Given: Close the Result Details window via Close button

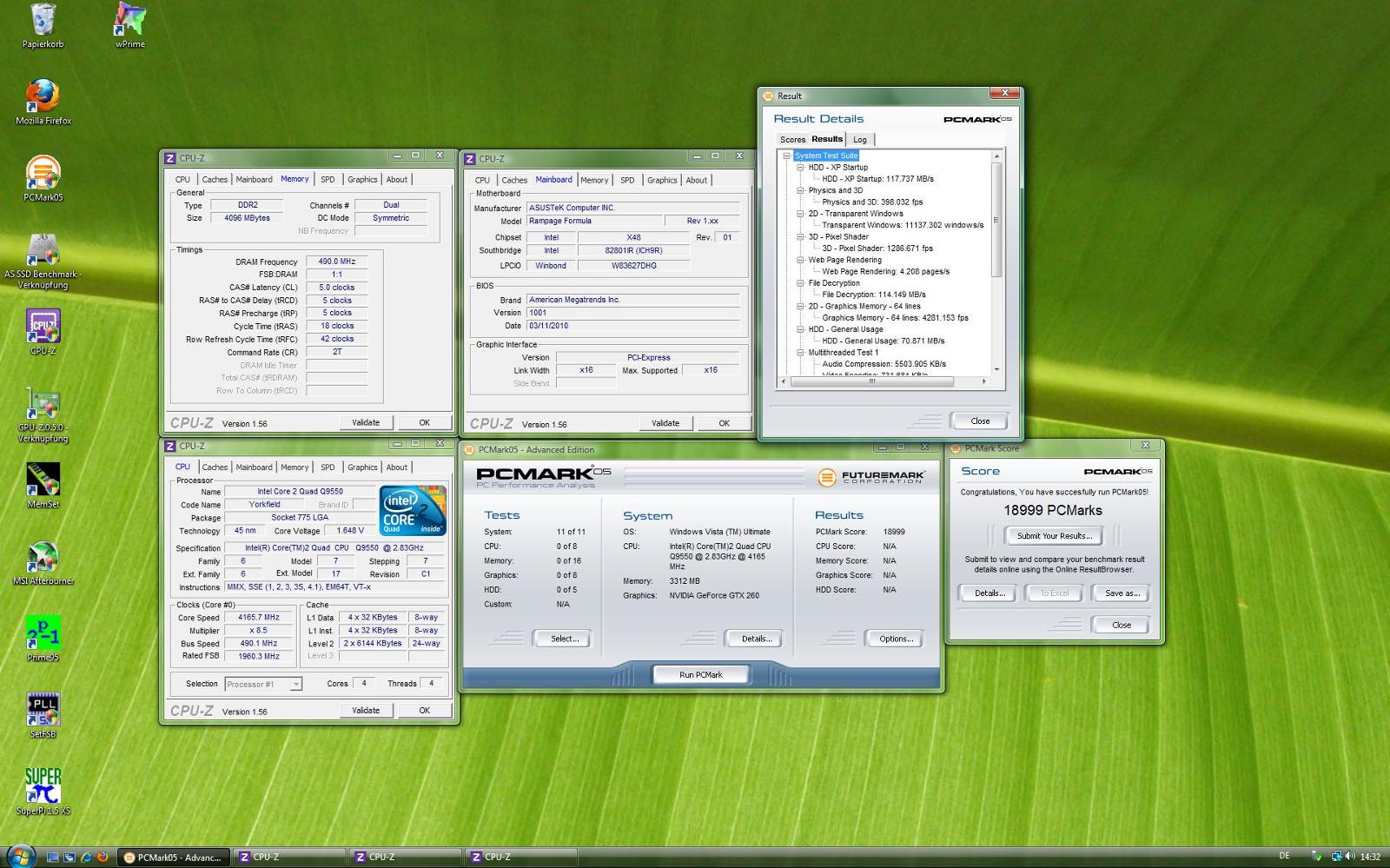Looking at the screenshot, I should [x=980, y=421].
